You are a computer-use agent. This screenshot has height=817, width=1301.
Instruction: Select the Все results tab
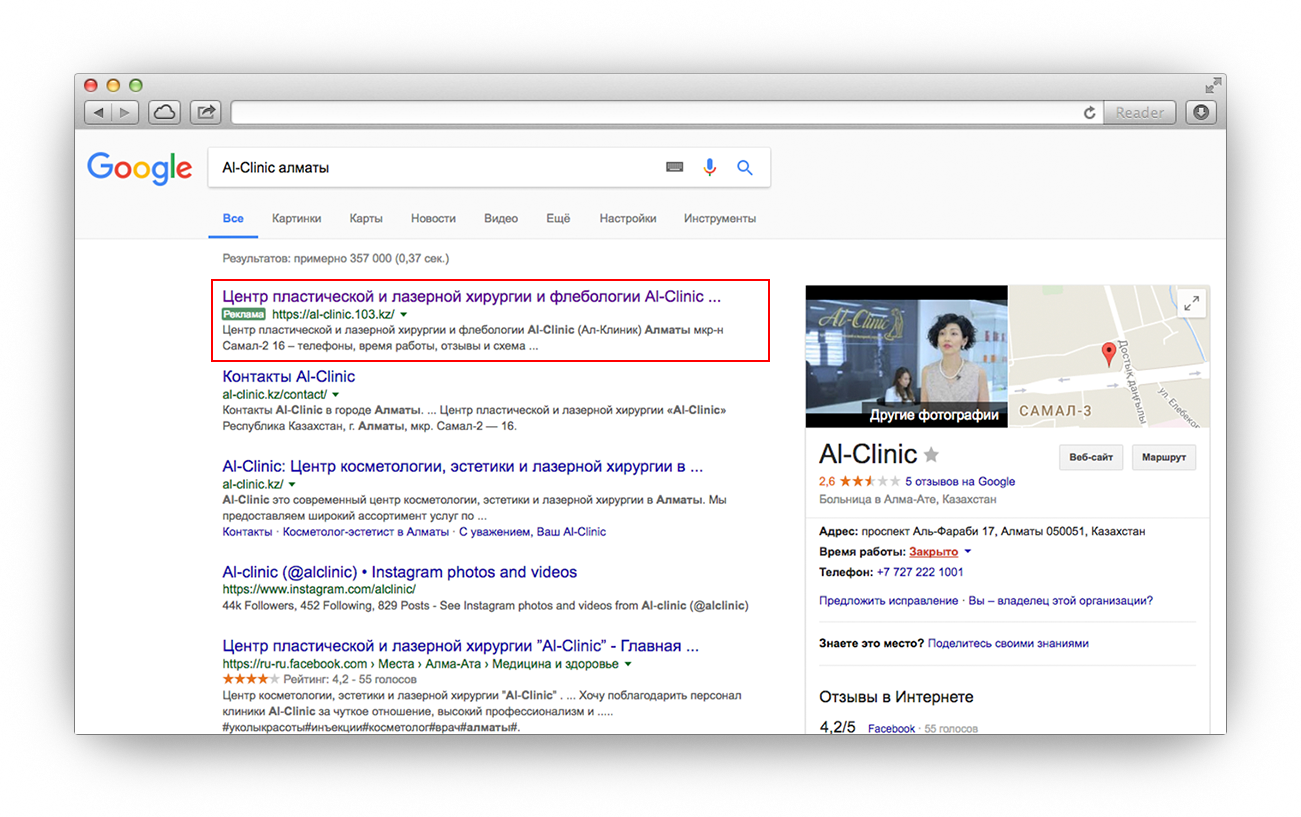(233, 218)
